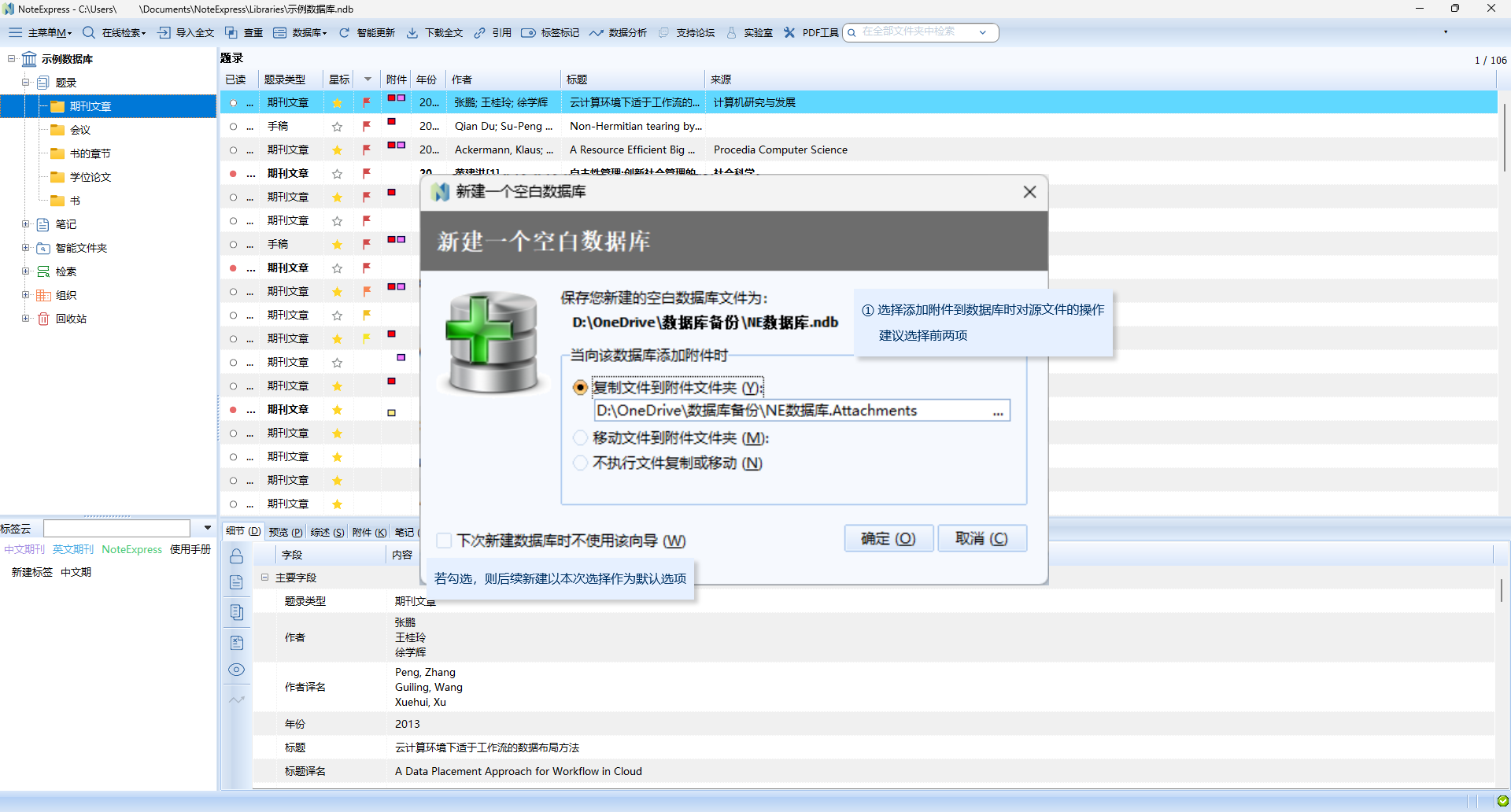Screen dimensions: 1511x812
Task: Select 移动文件到附件文件夹 radio option
Action: click(581, 437)
